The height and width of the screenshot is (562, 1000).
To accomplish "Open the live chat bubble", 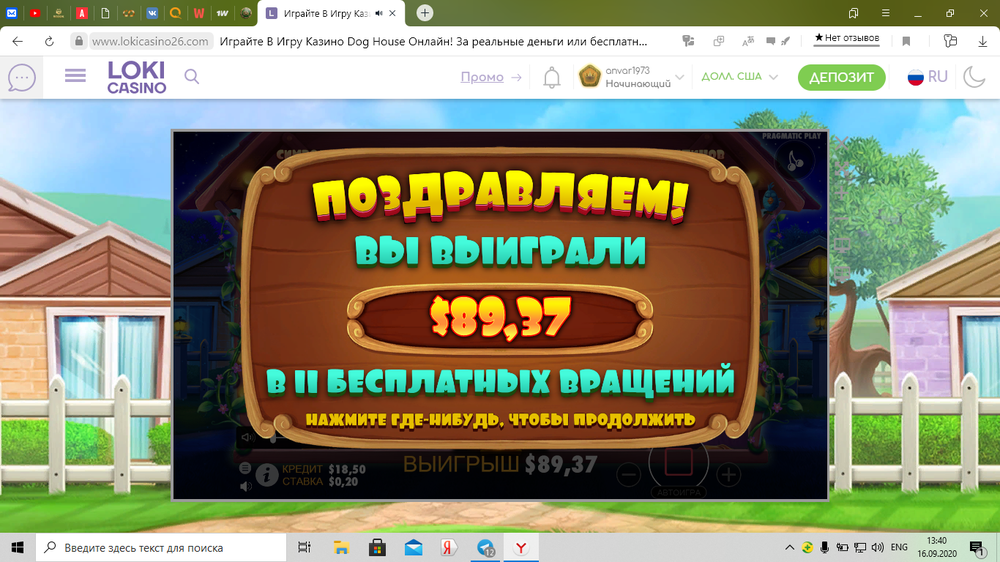I will coord(21,77).
